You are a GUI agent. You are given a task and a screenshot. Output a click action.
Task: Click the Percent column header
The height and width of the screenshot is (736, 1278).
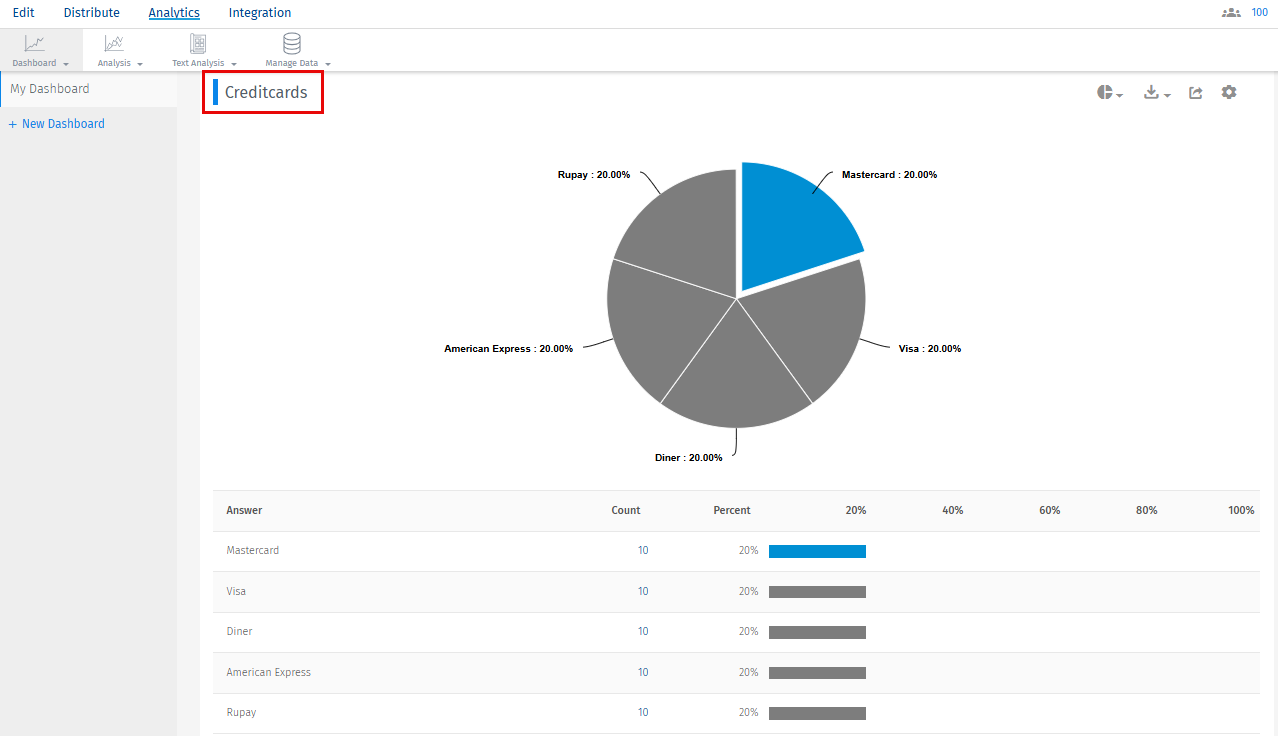tap(732, 510)
